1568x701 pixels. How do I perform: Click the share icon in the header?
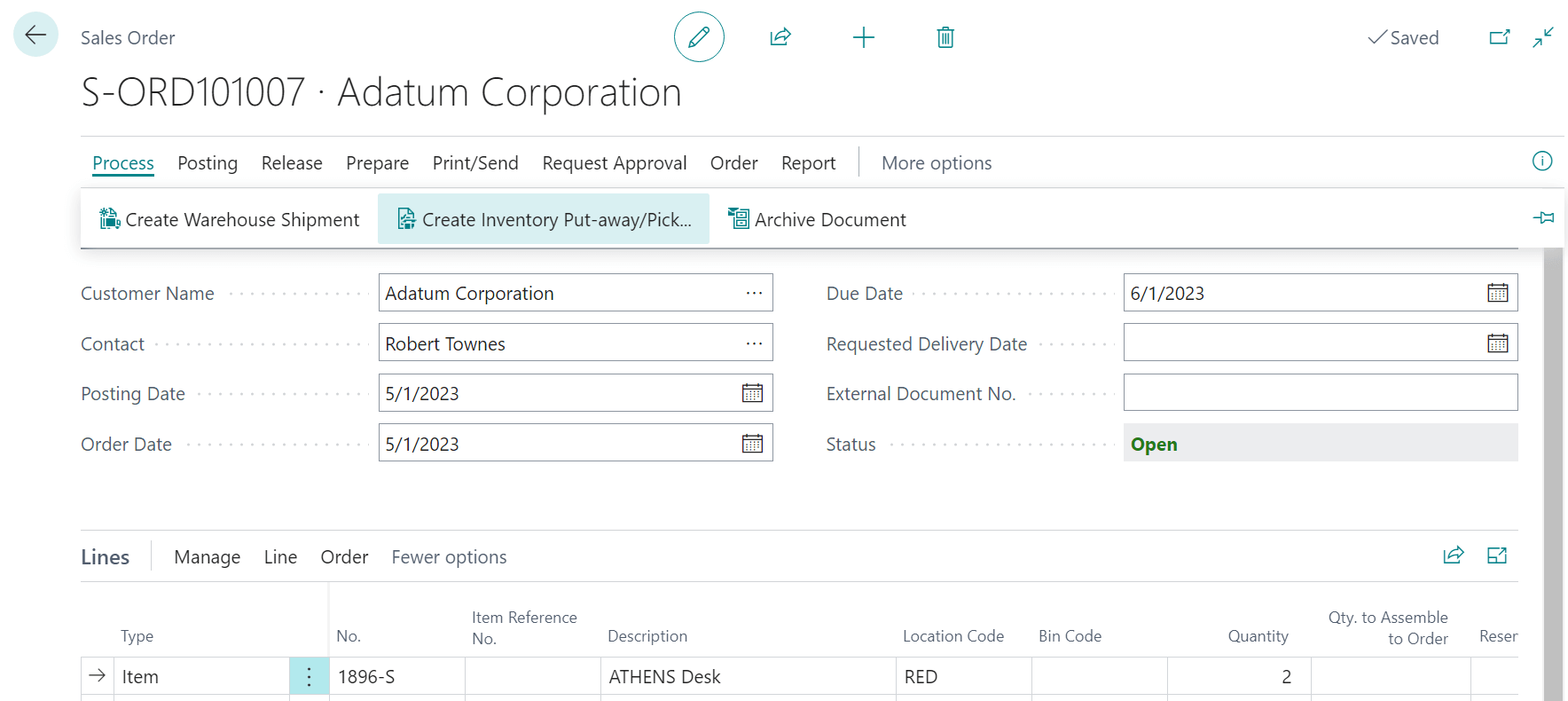click(x=780, y=36)
